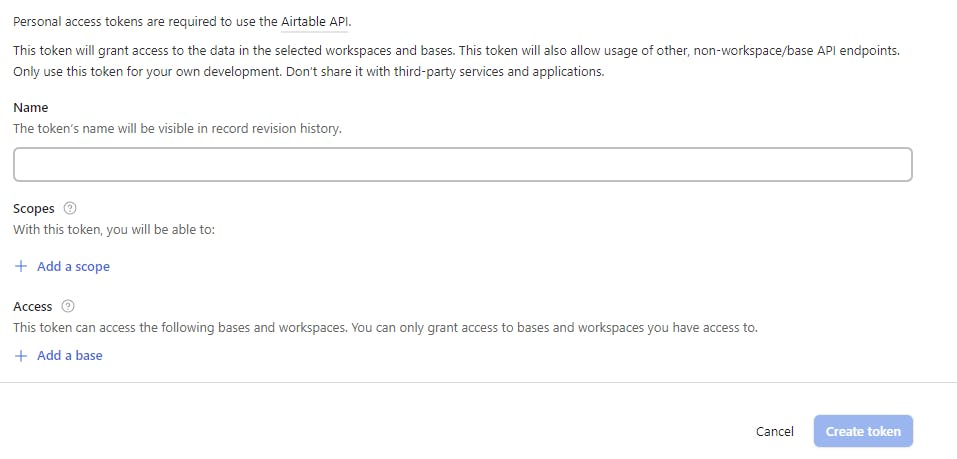Select the 'Add a base' link text
Image resolution: width=957 pixels, height=459 pixels.
[x=70, y=355]
